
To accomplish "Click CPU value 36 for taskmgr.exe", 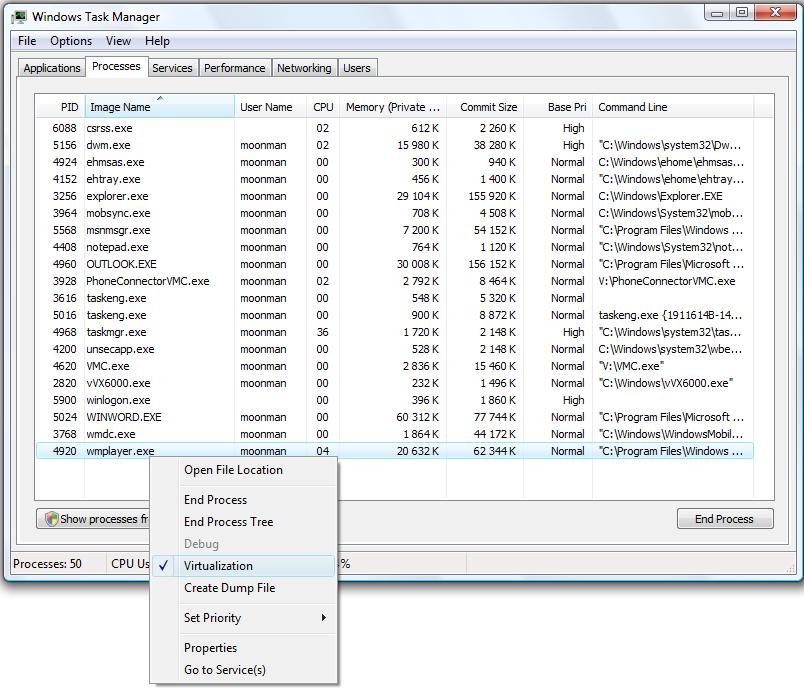I will [x=323, y=332].
